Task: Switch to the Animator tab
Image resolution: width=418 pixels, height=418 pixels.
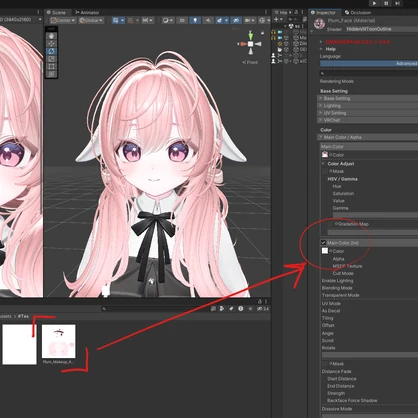Action: [87, 12]
